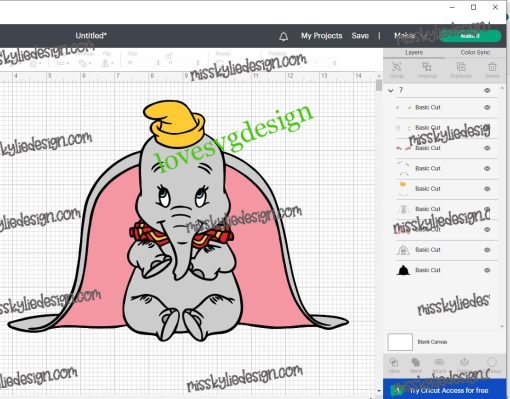Click the Layers panel scroll-down arrow
The height and width of the screenshot is (399, 510).
click(502, 326)
